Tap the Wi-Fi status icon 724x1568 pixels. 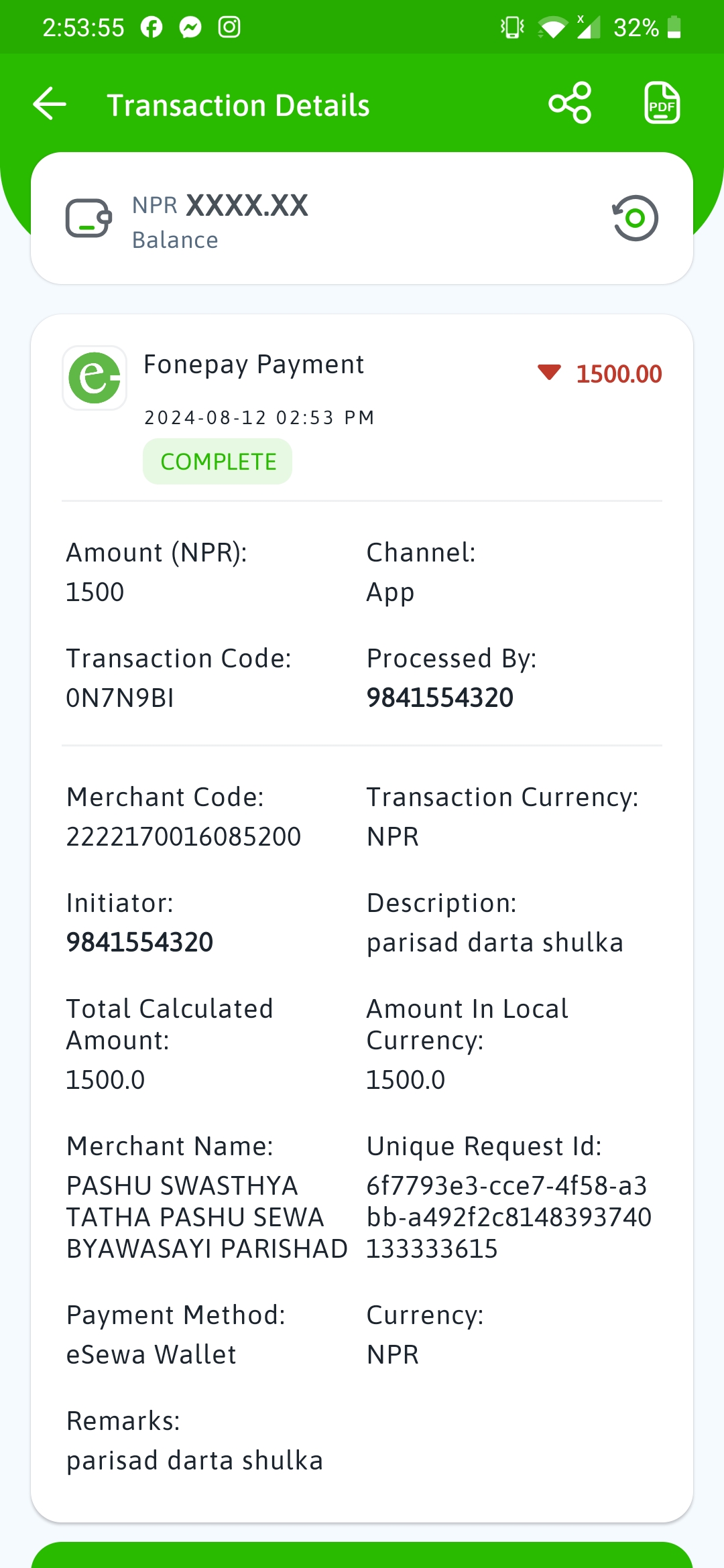pyautogui.click(x=552, y=28)
